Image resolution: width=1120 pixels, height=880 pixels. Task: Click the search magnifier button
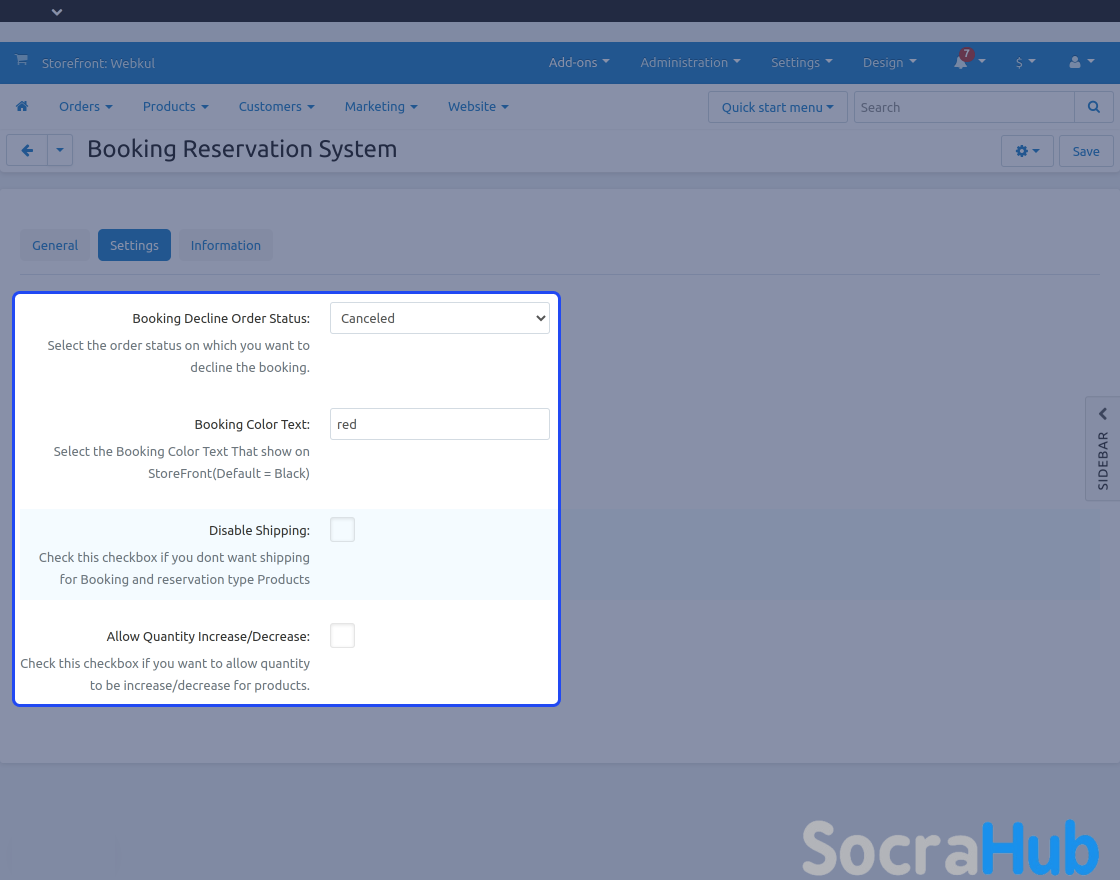[x=1094, y=107]
